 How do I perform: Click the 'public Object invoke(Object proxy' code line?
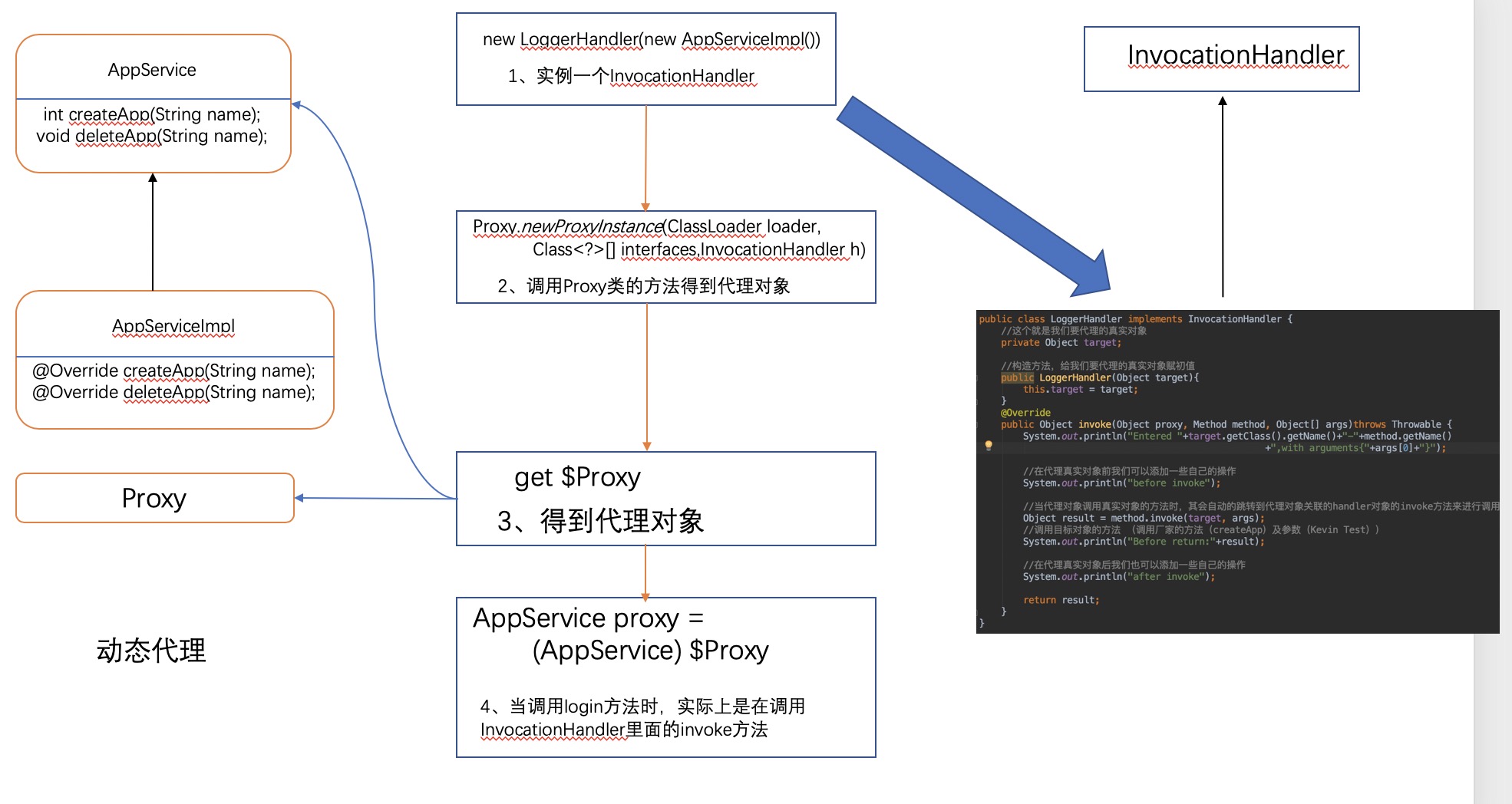point(1226,424)
